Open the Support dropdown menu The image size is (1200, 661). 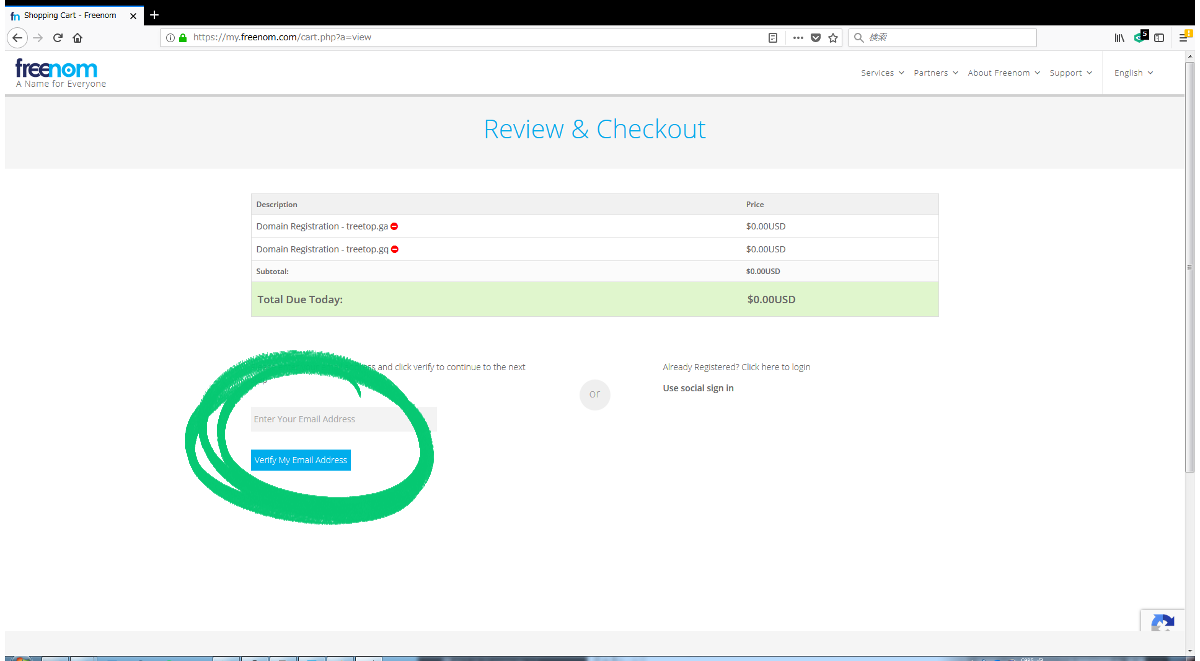pos(1071,73)
